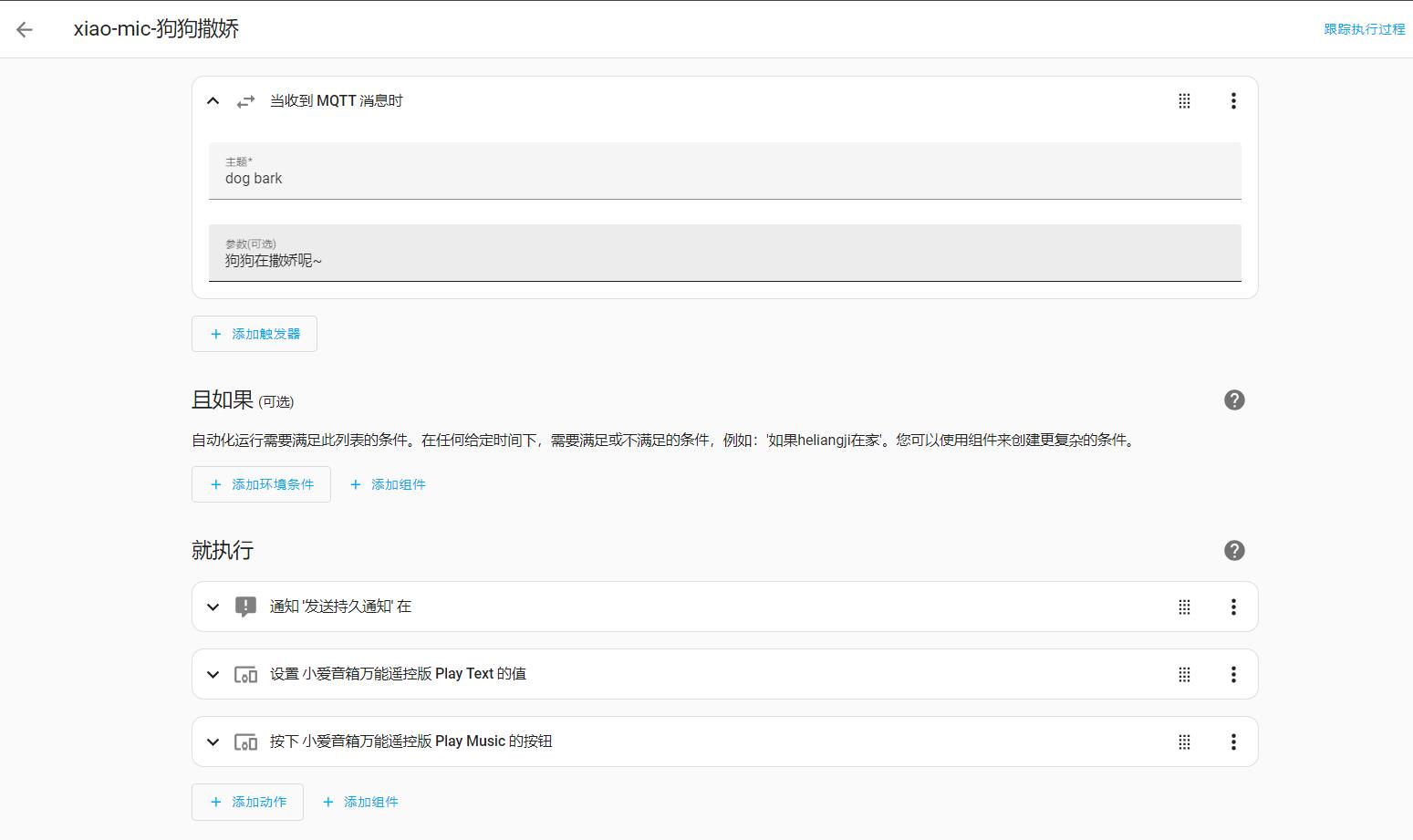Screen dimensions: 1413x840
Task: Click the condition description paragraph starting 自动化运行需要
Action: pos(665,441)
